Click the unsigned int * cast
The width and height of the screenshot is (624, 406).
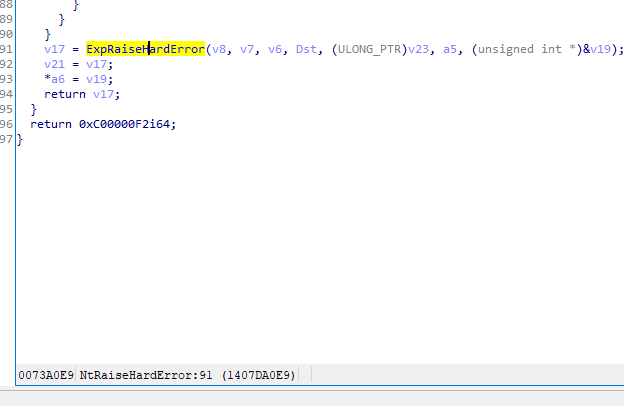(x=527, y=49)
